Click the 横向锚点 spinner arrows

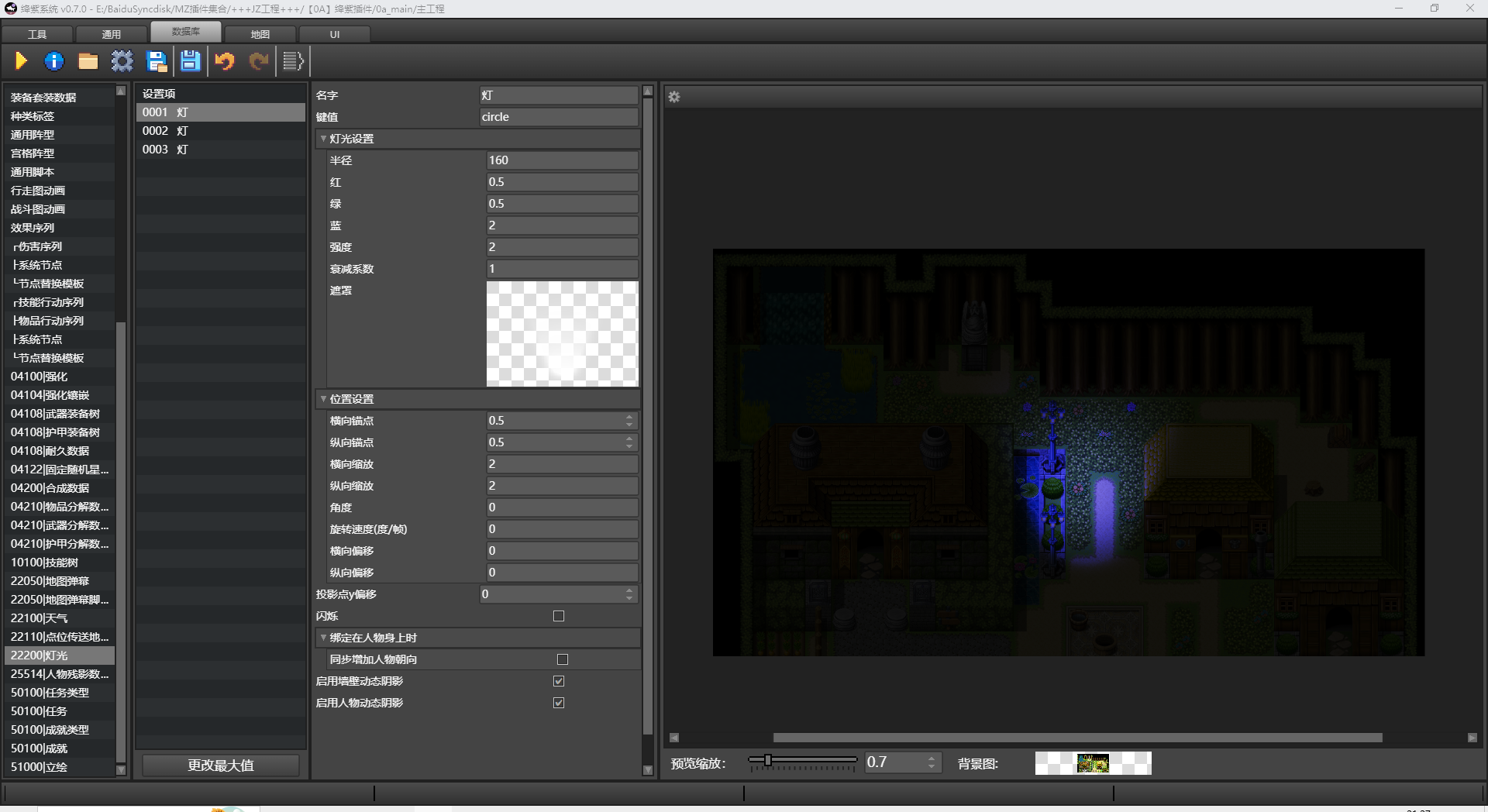click(x=629, y=421)
